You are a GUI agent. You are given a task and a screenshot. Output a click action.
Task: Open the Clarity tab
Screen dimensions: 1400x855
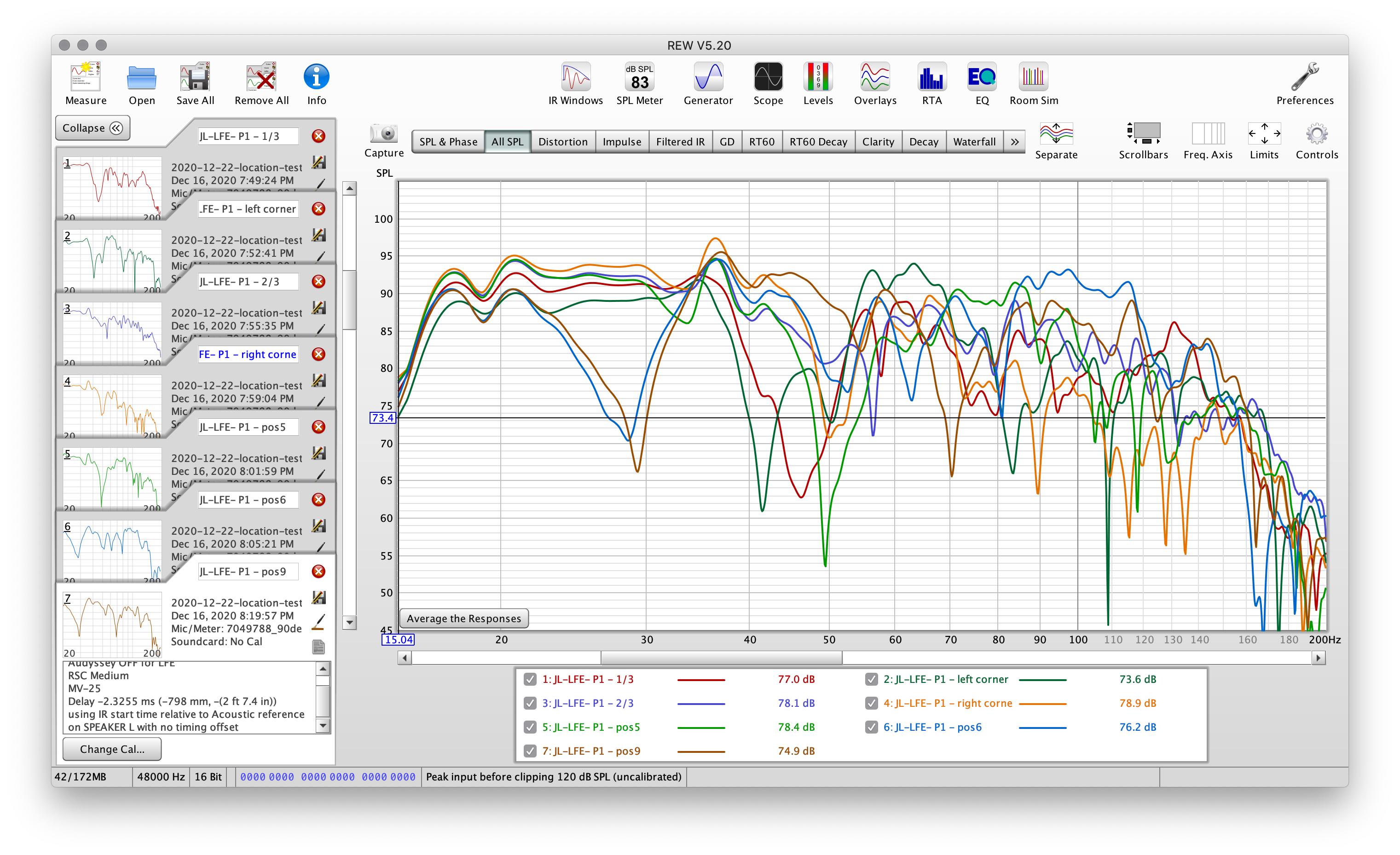tap(878, 142)
